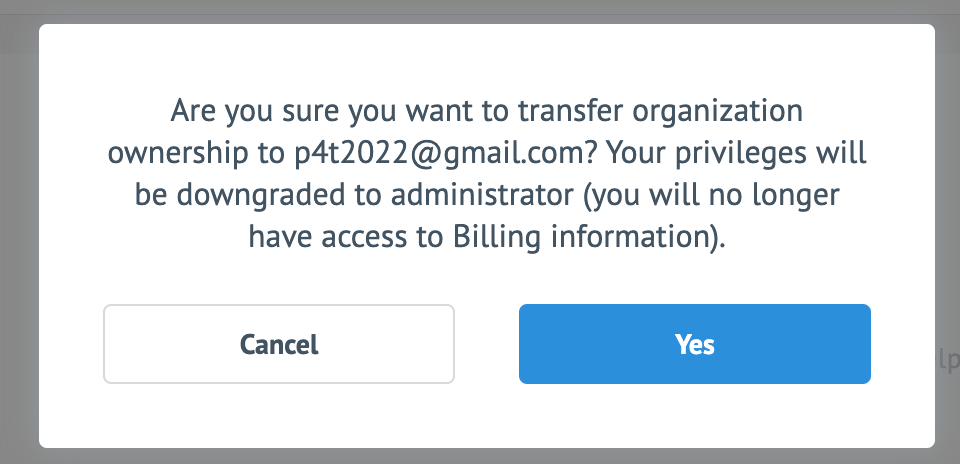
Task: Select the word "administrator" in the warning
Action: [482, 195]
